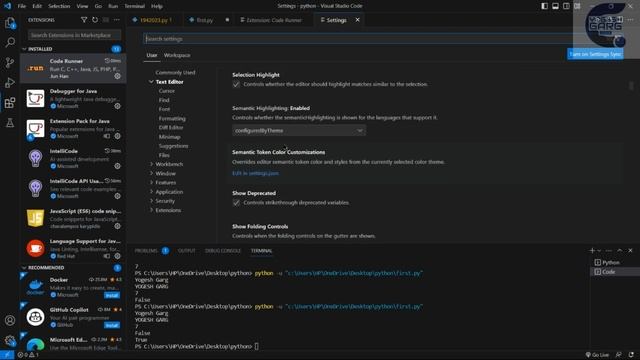Open JavaScript (ES6) code snippets manage gear

point(118,226)
